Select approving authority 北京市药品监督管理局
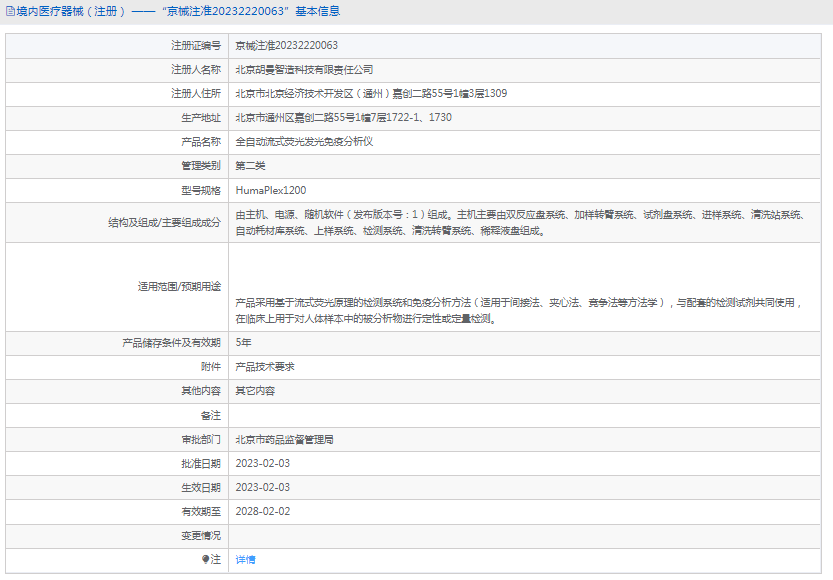This screenshot has height=580, width=833. [x=284, y=439]
